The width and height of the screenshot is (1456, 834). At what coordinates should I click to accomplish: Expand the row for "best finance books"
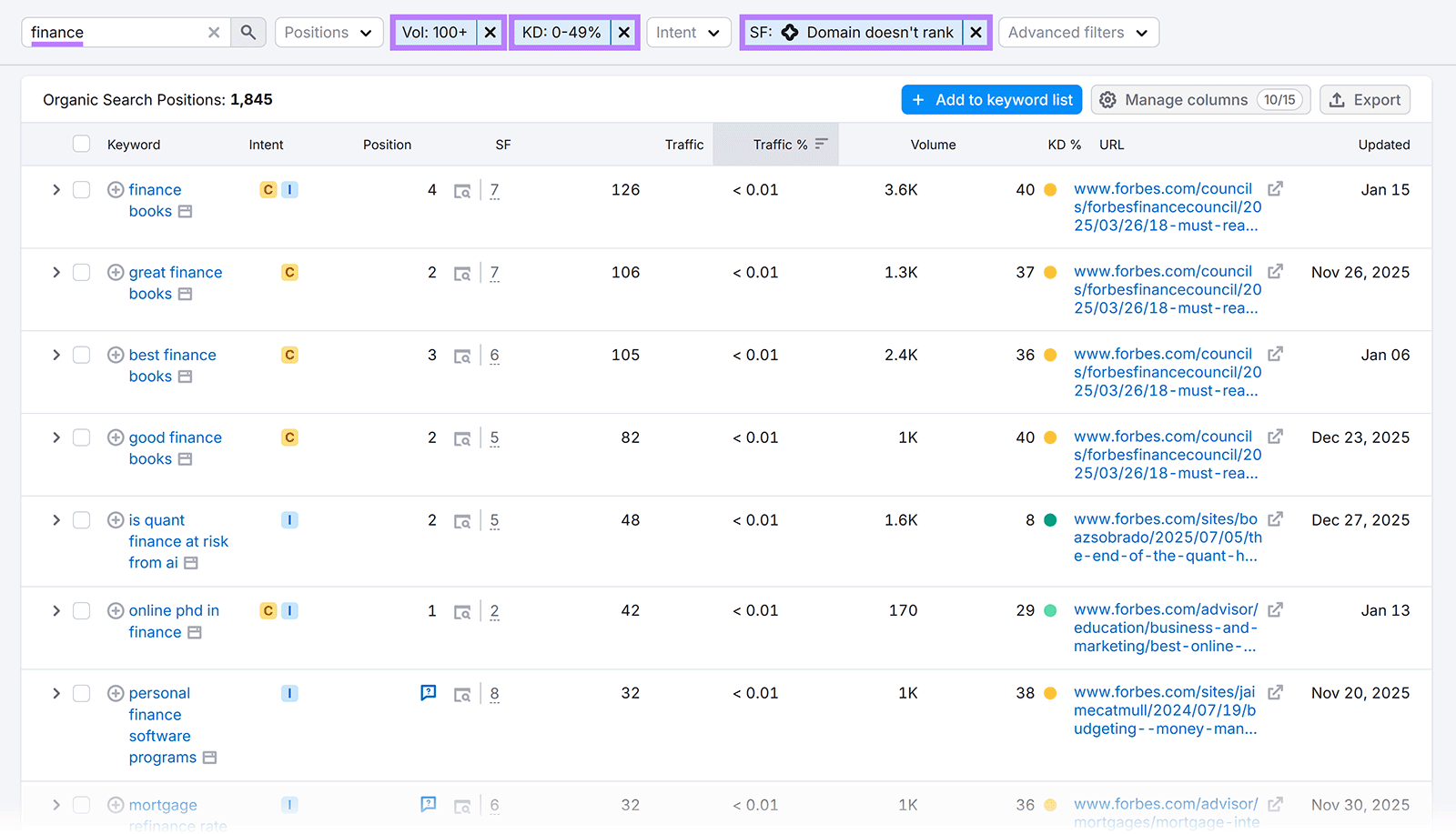[56, 355]
